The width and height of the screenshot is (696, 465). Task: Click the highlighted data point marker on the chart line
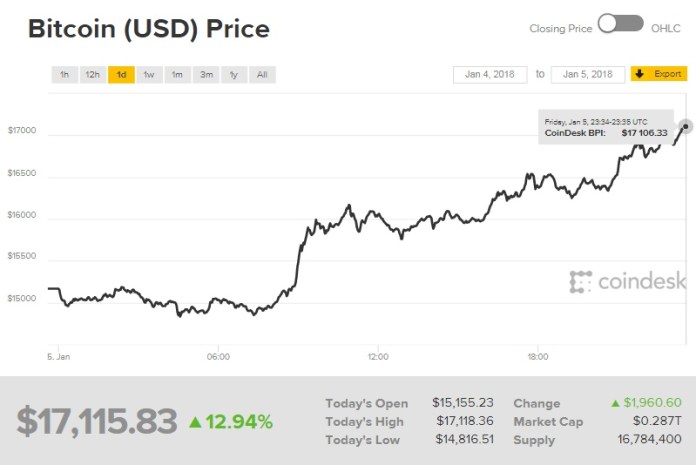[x=686, y=125]
